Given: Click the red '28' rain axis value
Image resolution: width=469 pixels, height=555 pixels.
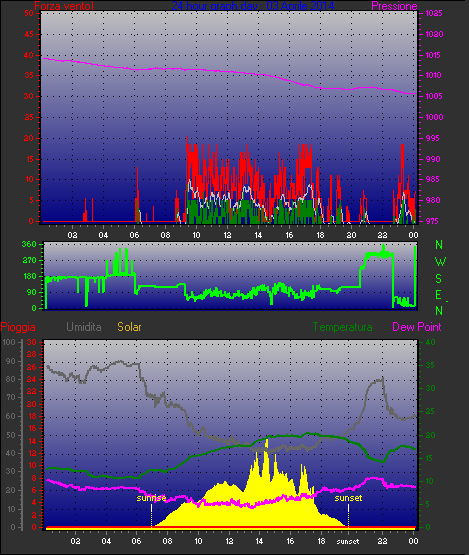Looking at the screenshot, I should pyautogui.click(x=32, y=355).
